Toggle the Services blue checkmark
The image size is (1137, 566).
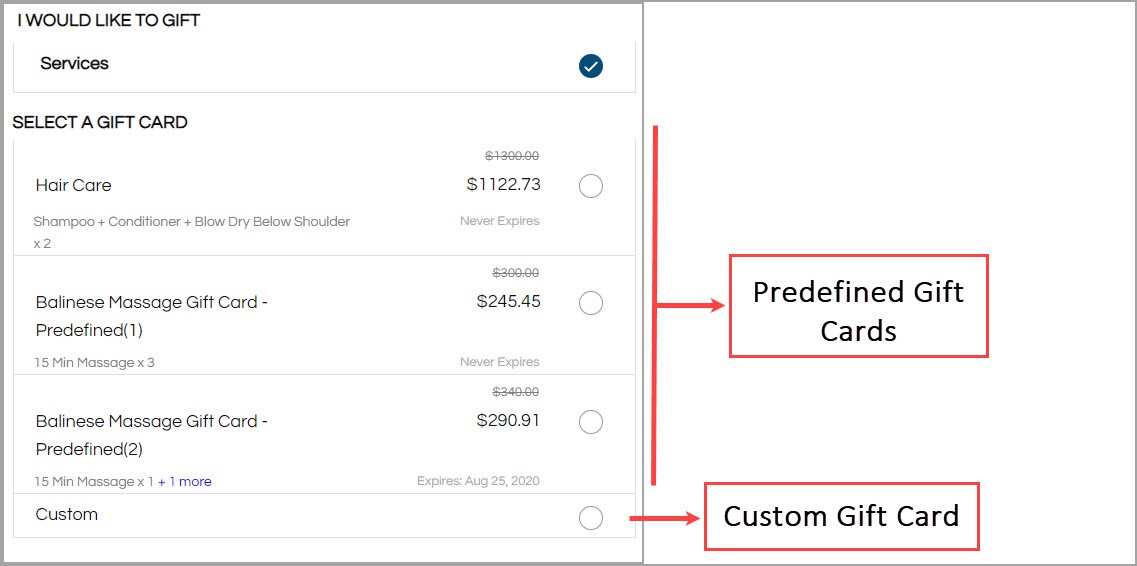point(591,66)
